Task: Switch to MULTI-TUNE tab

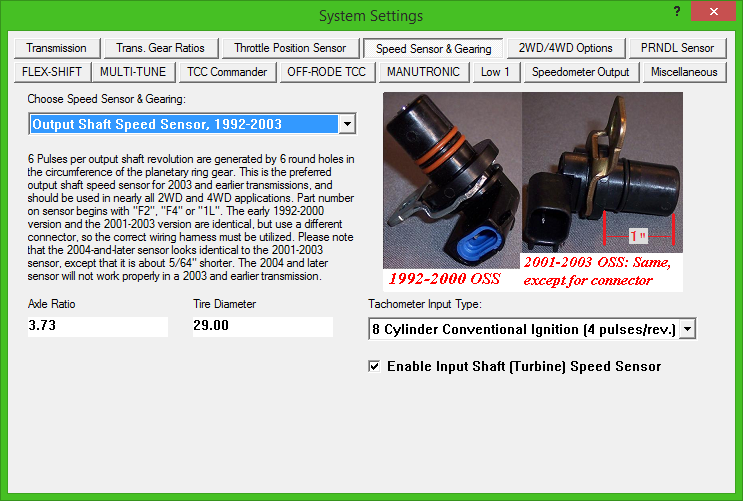Action: (x=133, y=72)
